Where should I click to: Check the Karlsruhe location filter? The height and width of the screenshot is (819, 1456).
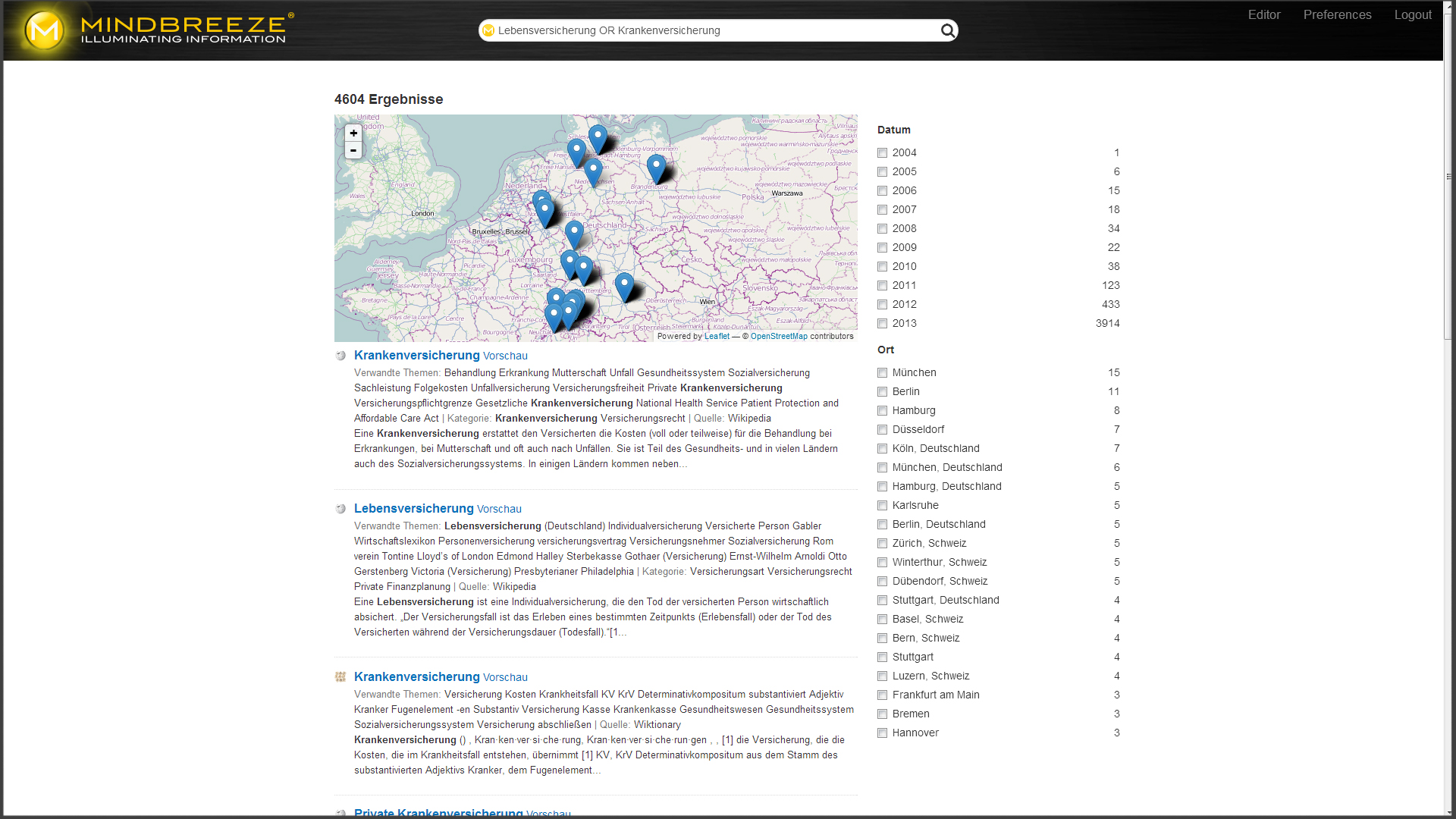click(x=882, y=506)
